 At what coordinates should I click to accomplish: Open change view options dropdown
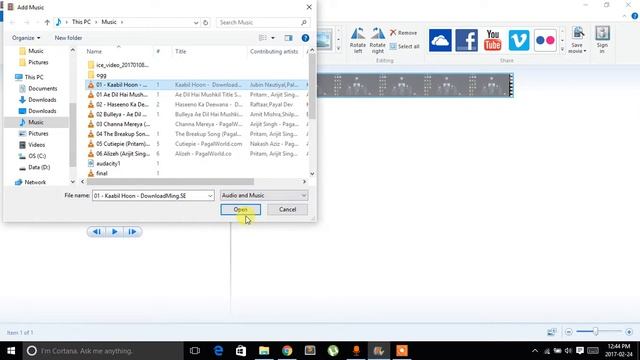[273, 38]
